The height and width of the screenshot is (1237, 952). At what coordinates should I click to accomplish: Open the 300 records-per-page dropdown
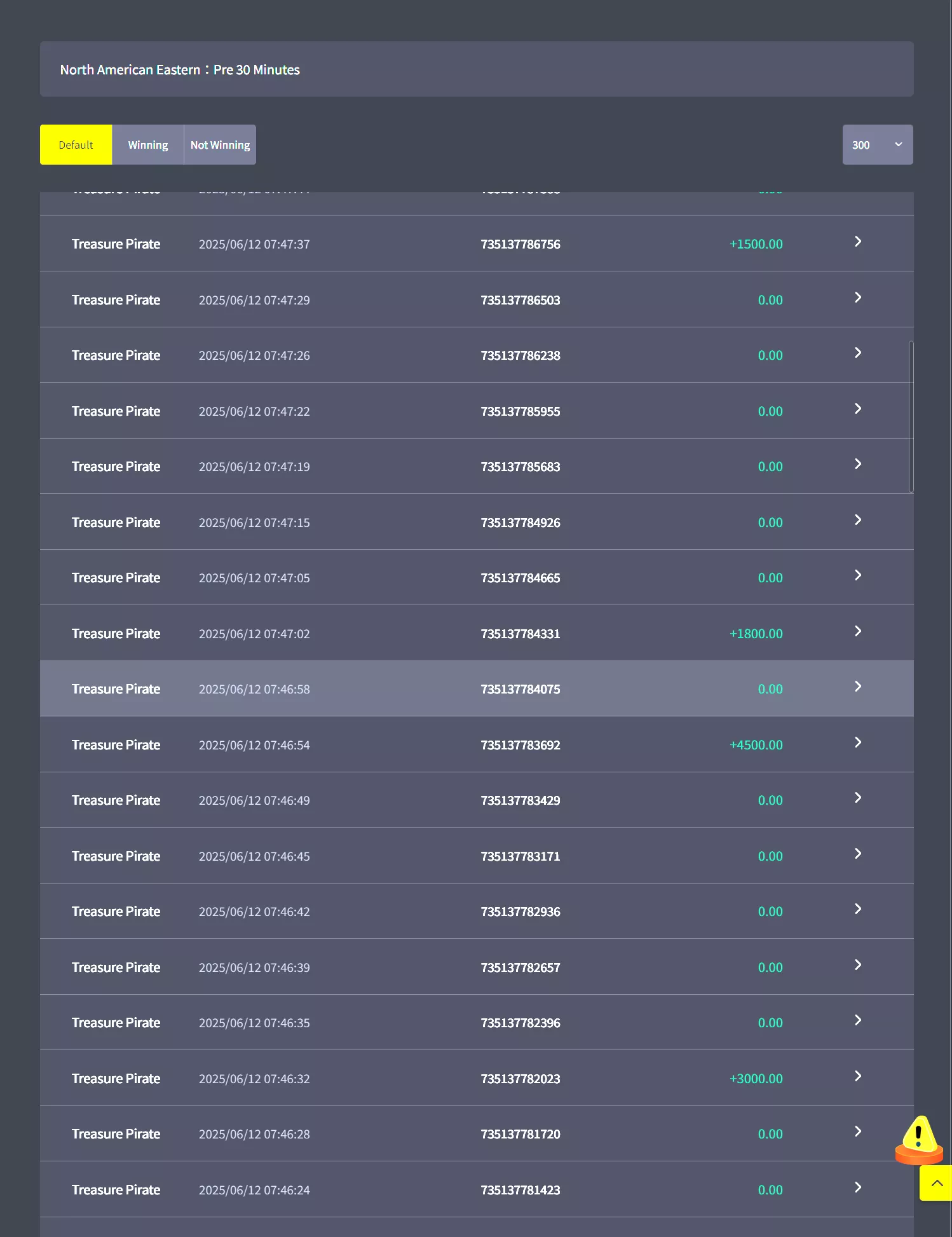tap(878, 145)
